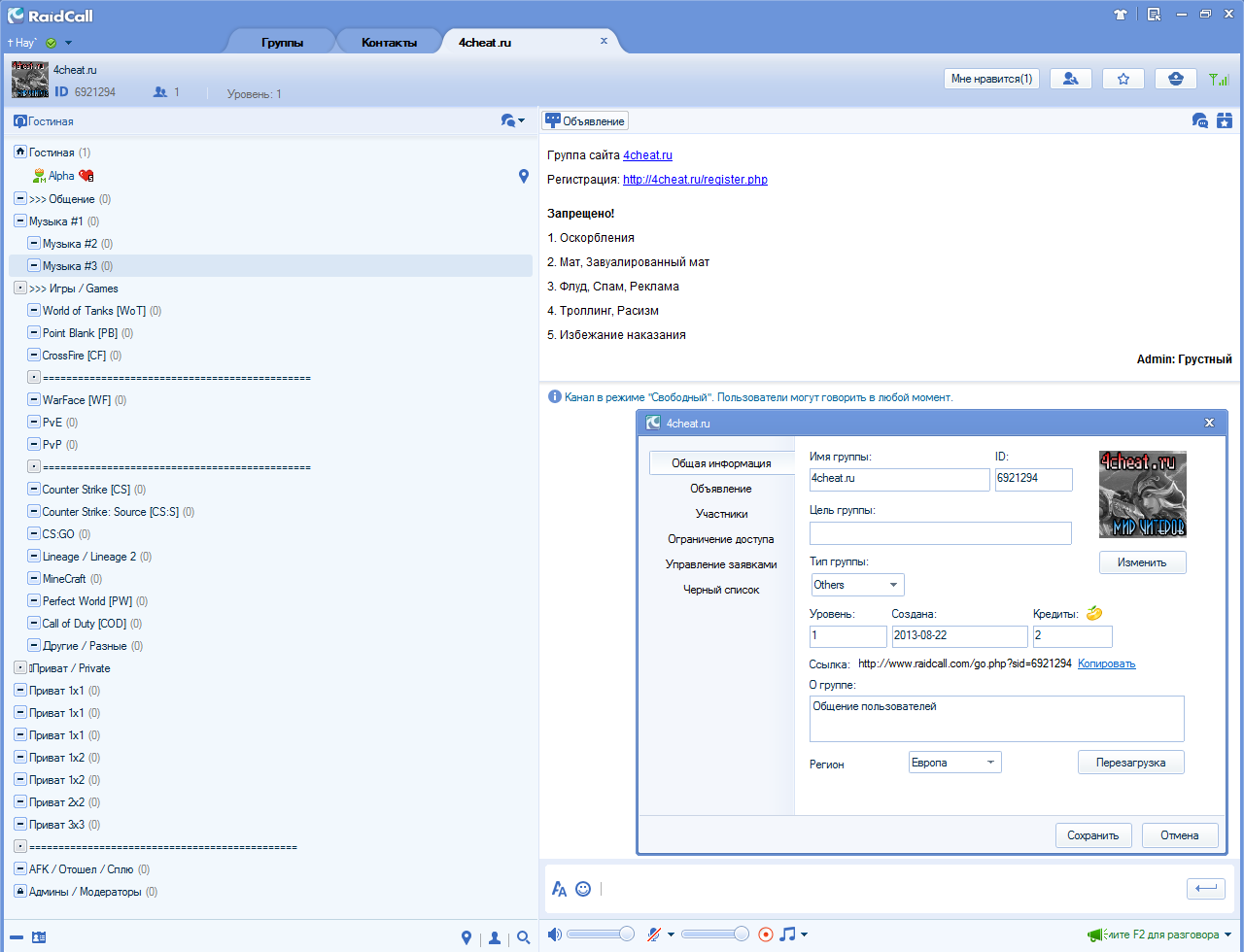Click the green online status indicator
Viewport: 1244px width, 952px height.
51,43
